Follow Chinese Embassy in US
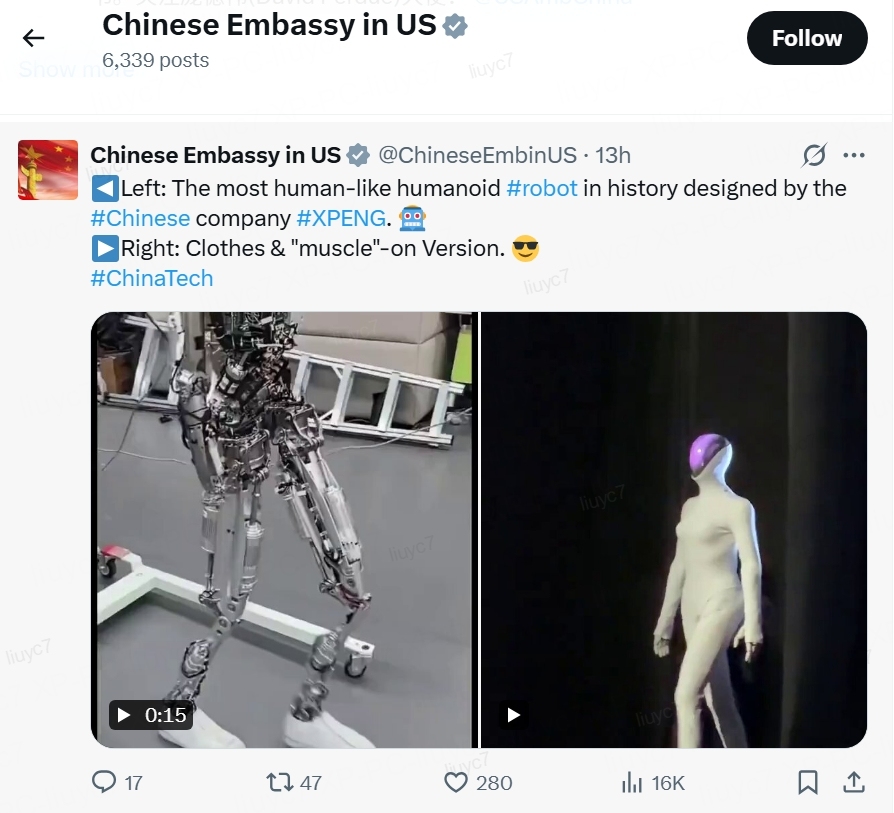Viewport: 894px width, 813px height. tap(807, 38)
